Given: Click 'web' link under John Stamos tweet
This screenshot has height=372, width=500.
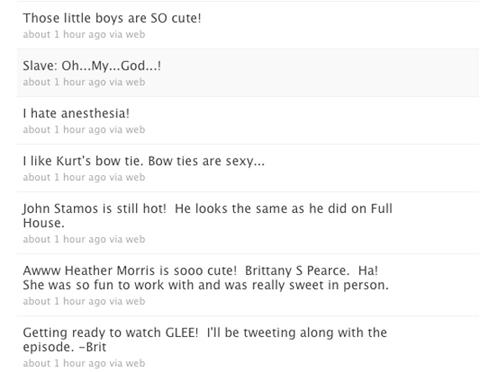Looking at the screenshot, I should (x=135, y=239).
